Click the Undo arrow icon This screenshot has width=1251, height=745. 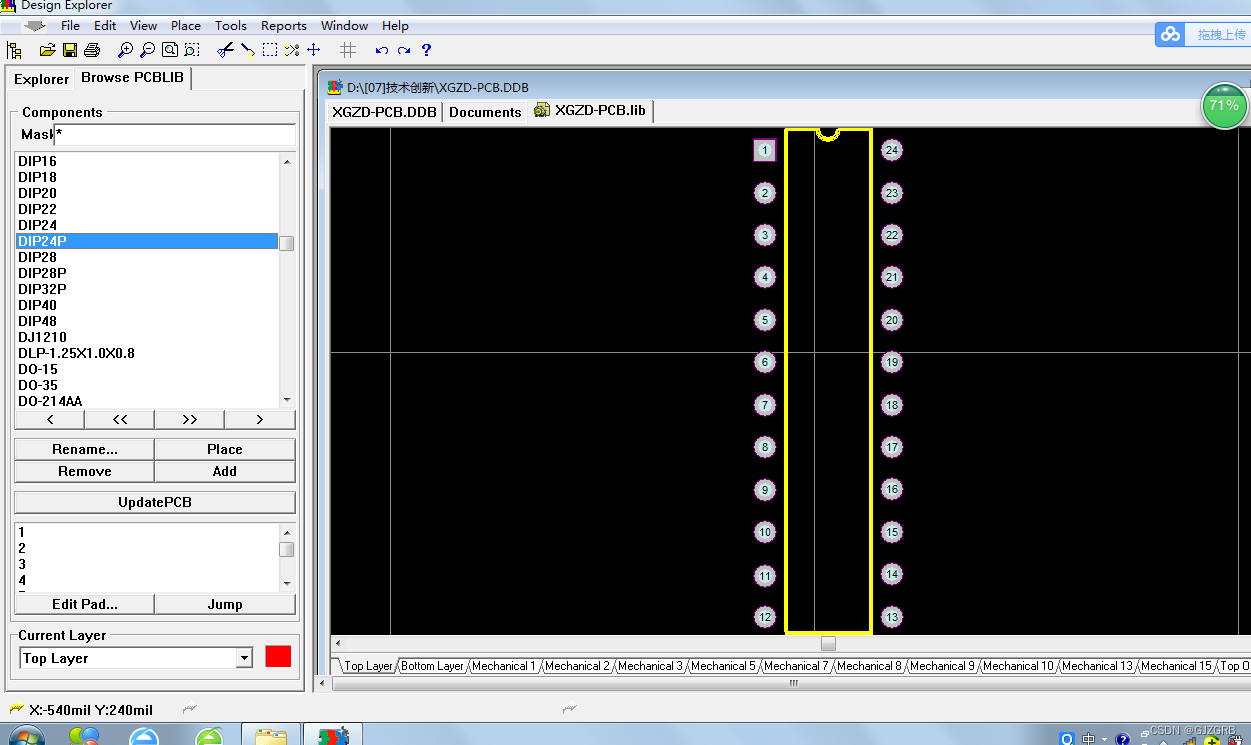tap(380, 50)
